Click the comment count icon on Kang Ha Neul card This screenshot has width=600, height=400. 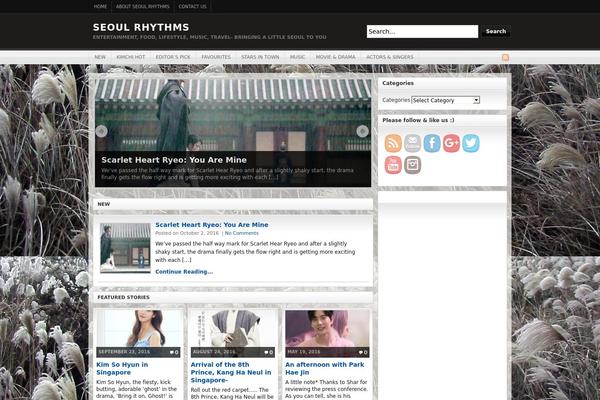tap(269, 352)
